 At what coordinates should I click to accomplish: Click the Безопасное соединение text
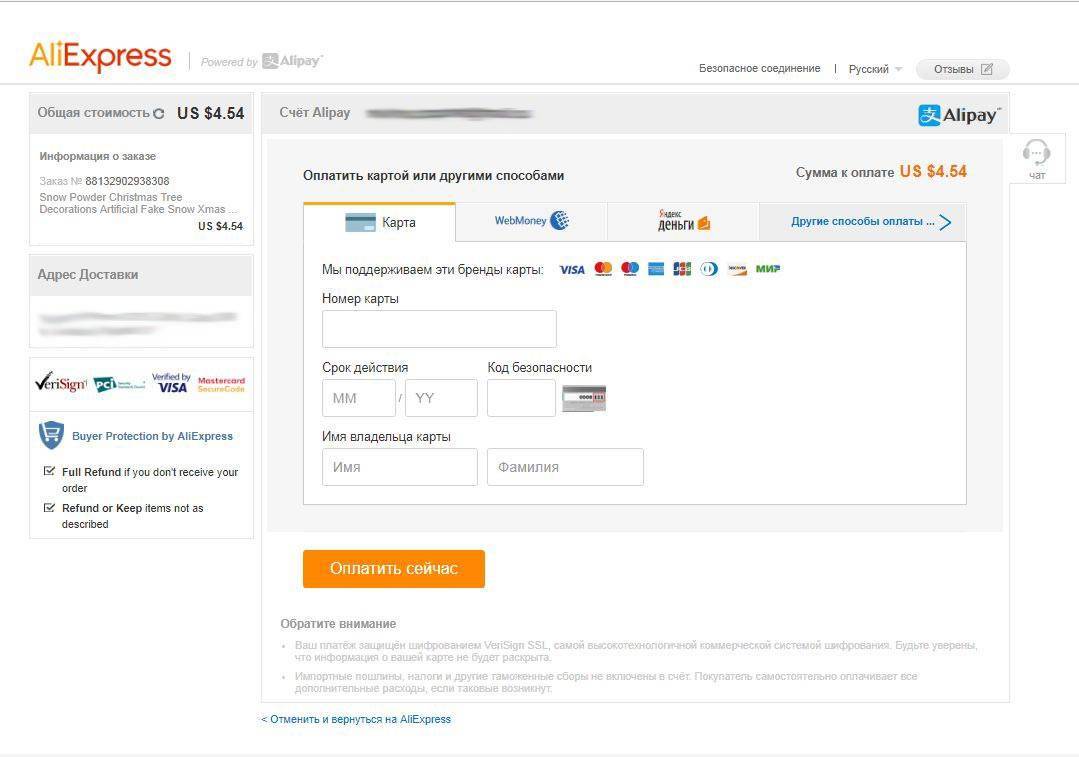coord(760,69)
